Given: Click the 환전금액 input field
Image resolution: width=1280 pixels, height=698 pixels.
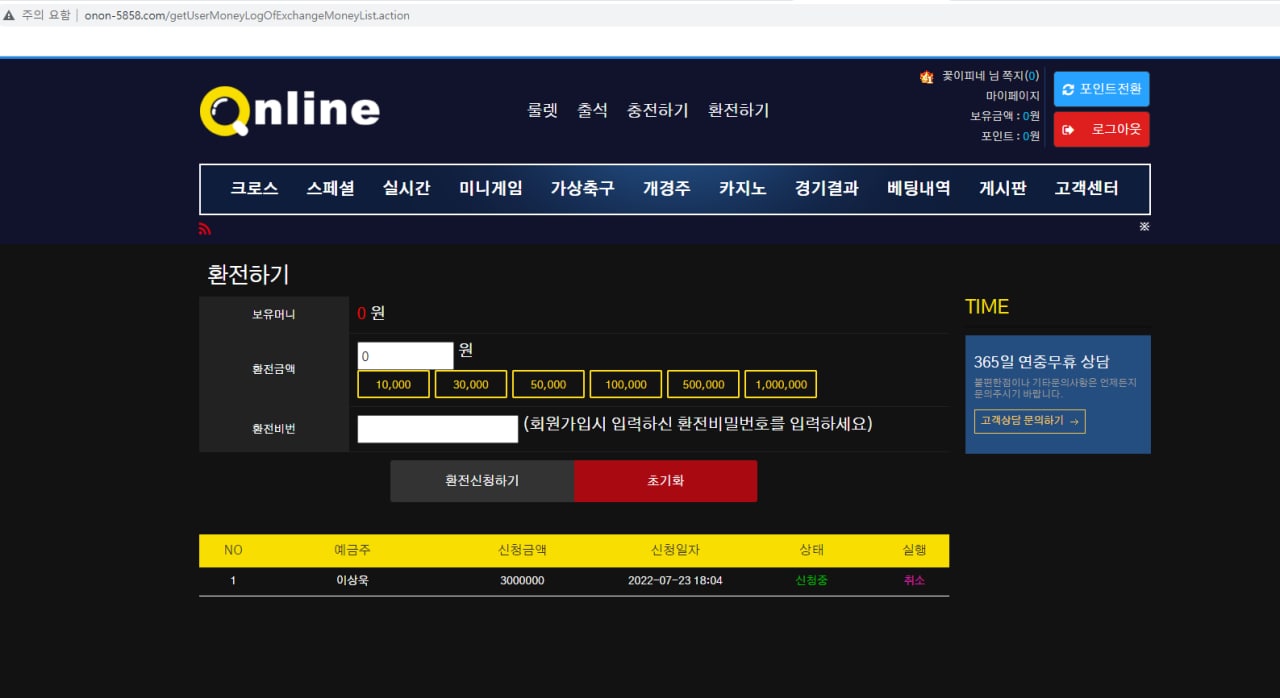Looking at the screenshot, I should click(405, 356).
